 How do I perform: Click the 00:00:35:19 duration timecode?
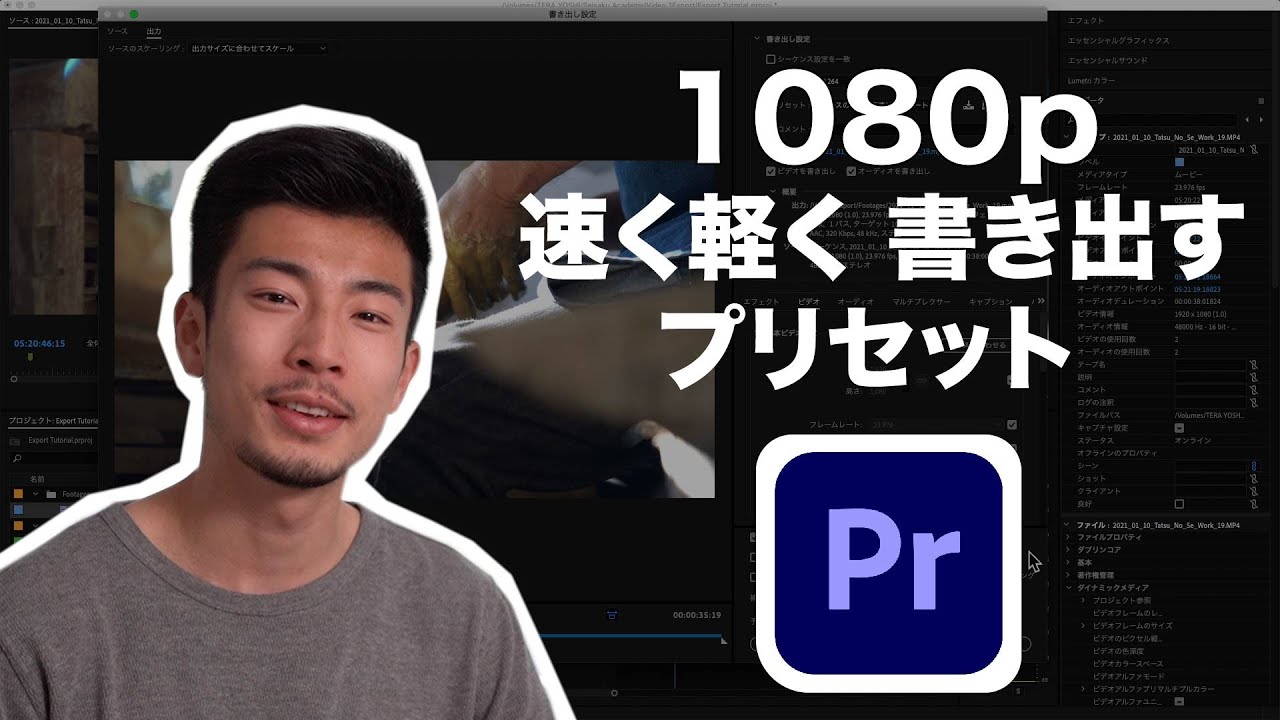(697, 615)
